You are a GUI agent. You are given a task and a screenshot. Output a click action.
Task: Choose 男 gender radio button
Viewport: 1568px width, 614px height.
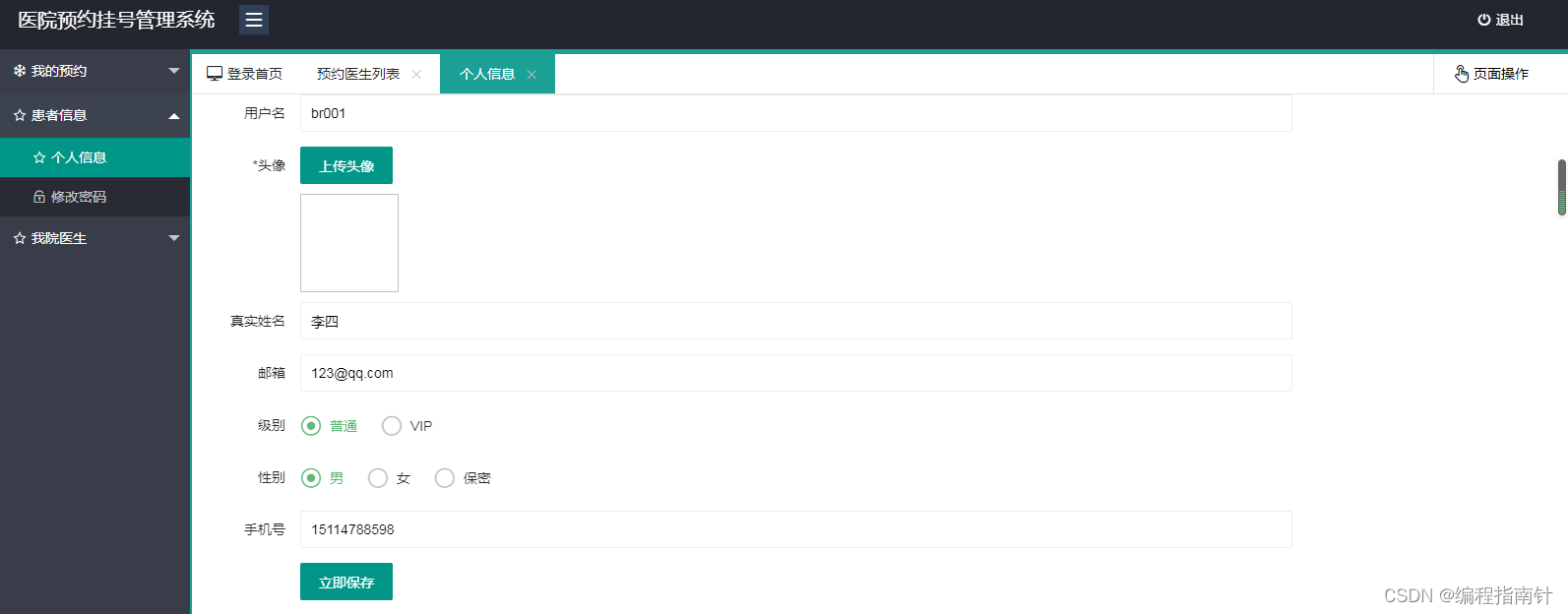(311, 478)
